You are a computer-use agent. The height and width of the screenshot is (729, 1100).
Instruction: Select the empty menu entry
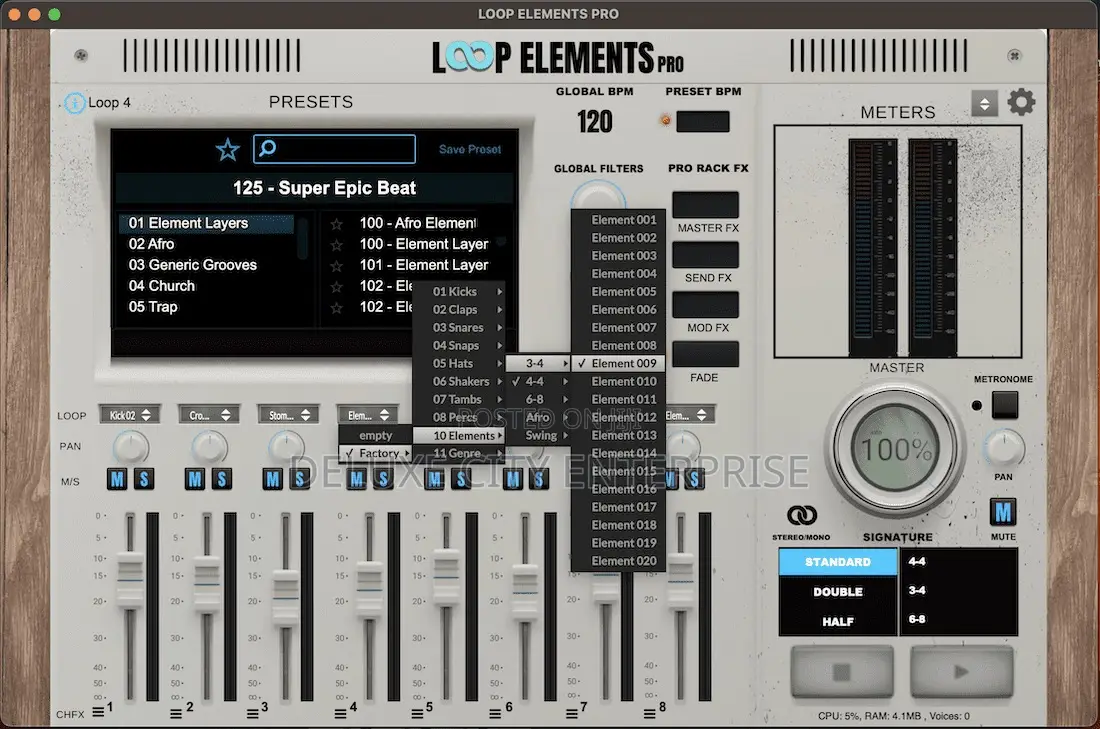coord(375,435)
